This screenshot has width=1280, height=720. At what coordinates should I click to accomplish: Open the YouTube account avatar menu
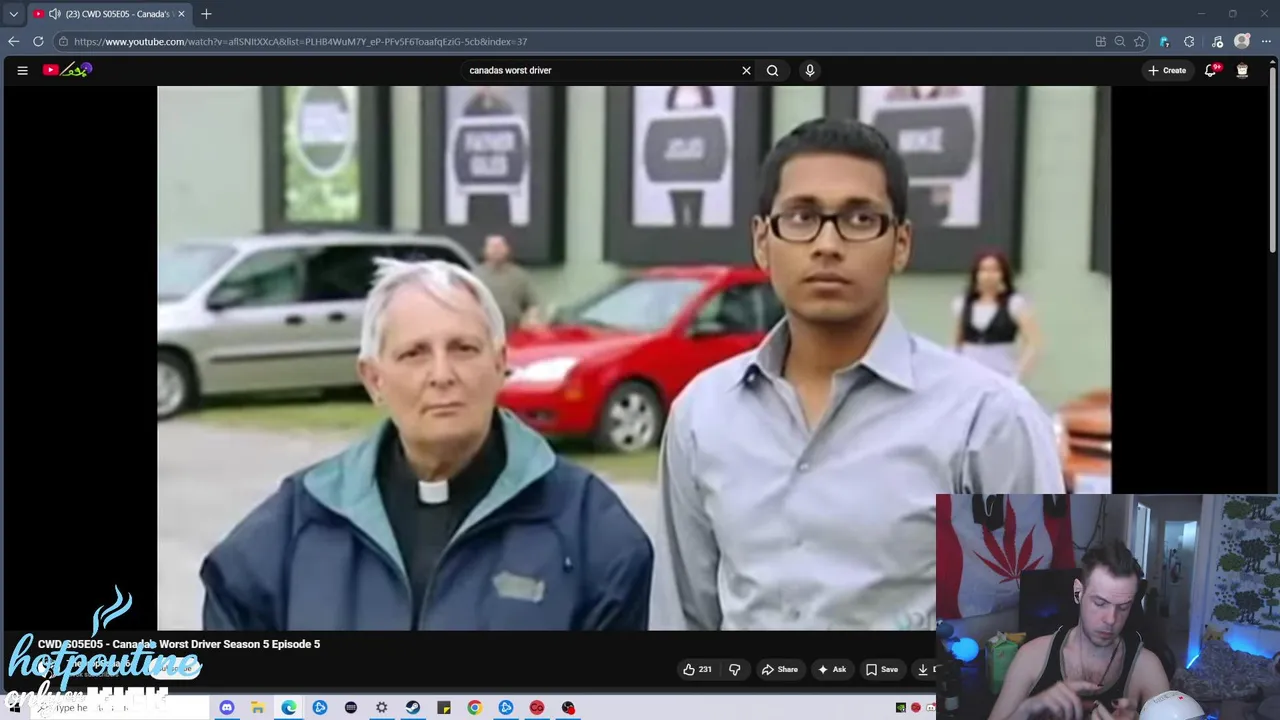point(1242,70)
